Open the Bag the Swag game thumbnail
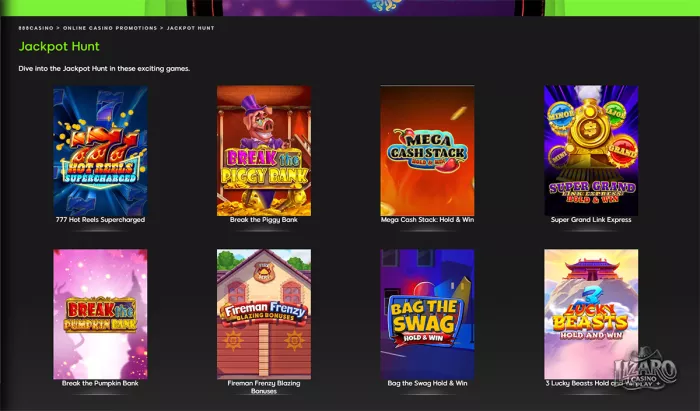 [427, 314]
